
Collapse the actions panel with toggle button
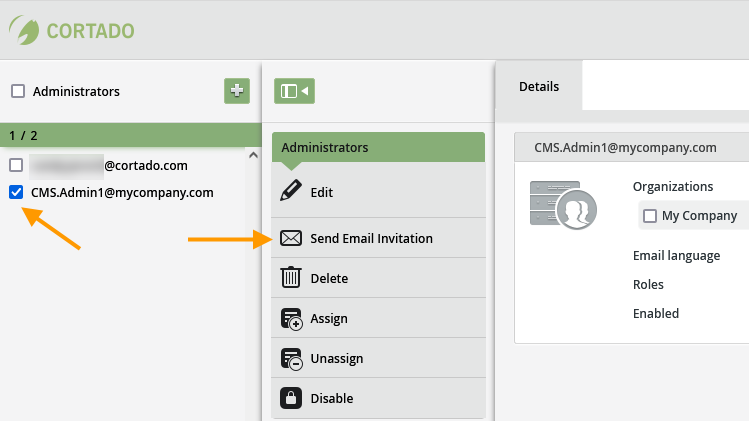pyautogui.click(x=294, y=91)
